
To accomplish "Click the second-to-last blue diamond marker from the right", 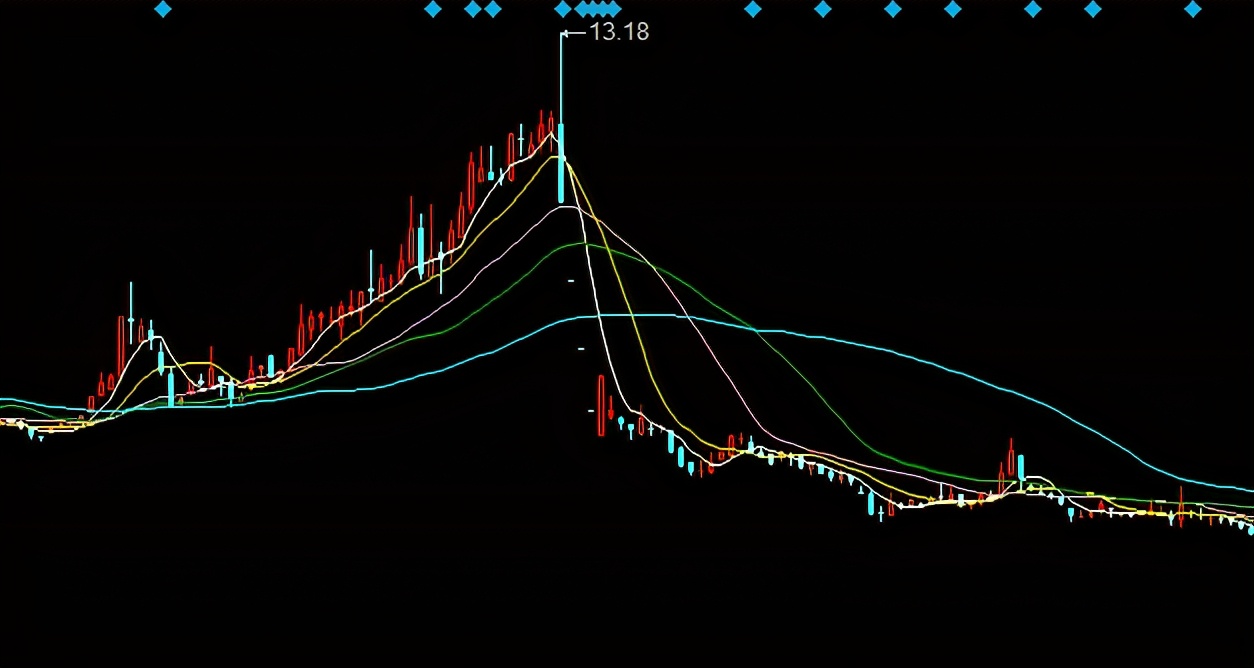I will tap(1092, 9).
